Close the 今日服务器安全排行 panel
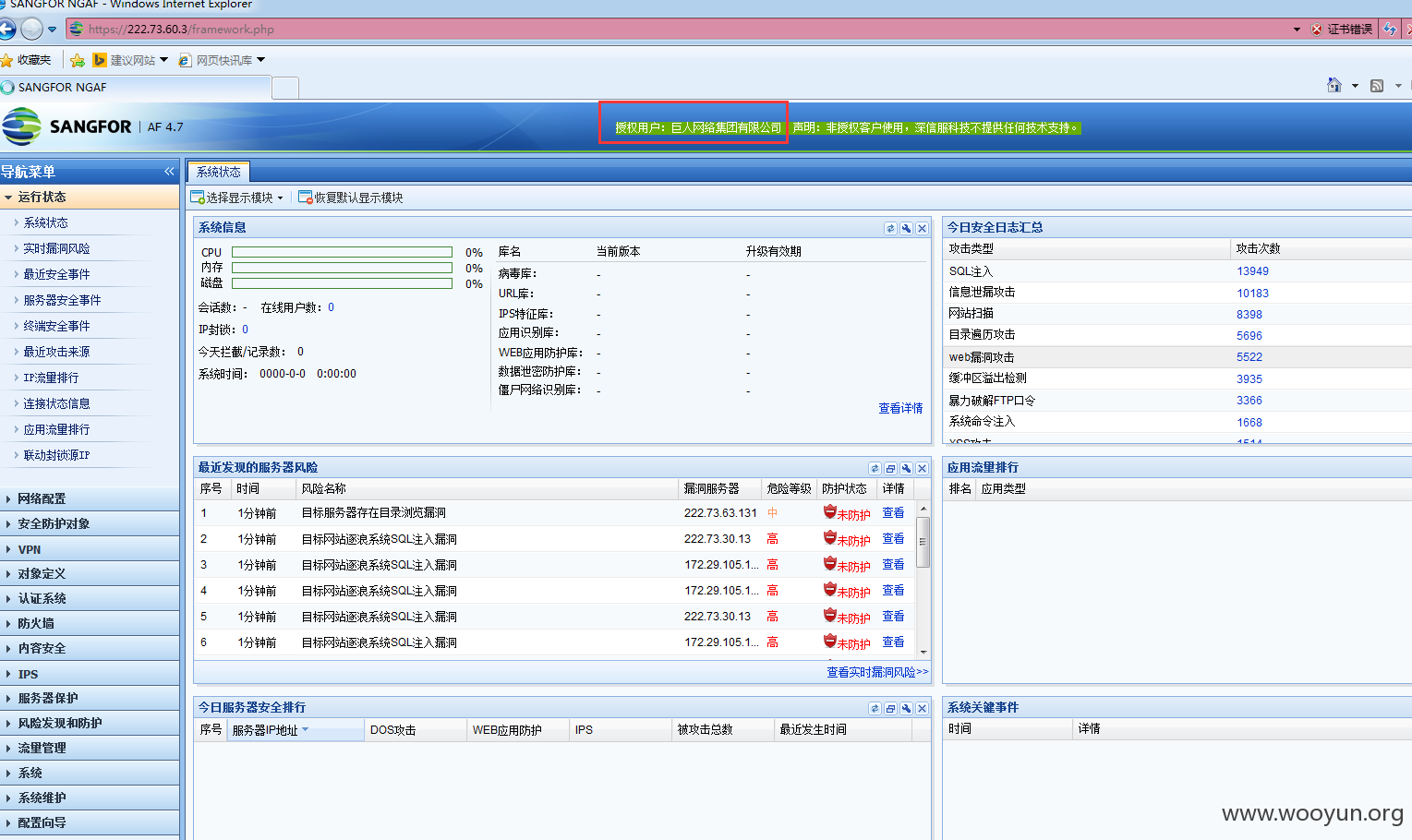 click(x=922, y=708)
